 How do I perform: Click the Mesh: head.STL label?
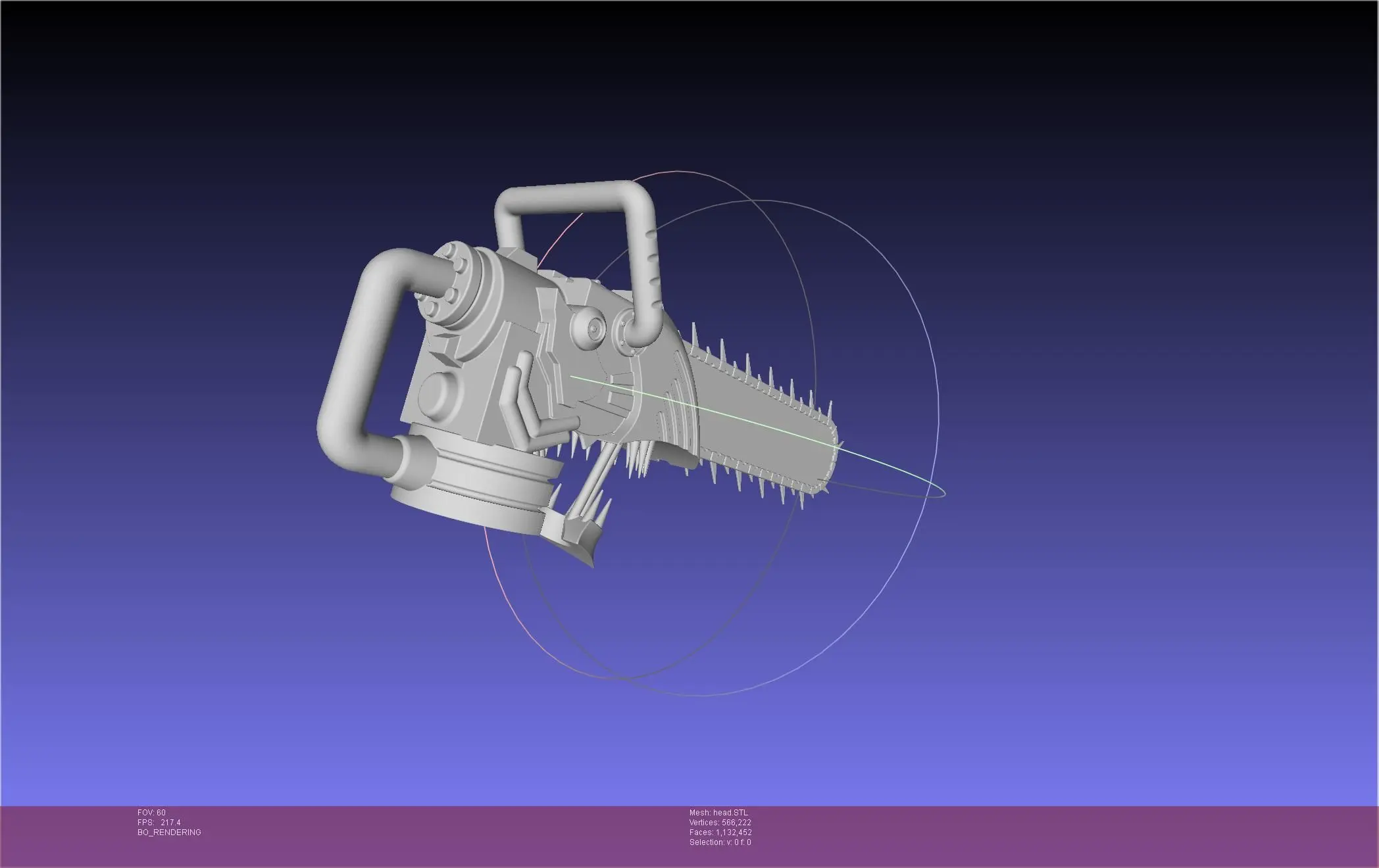[x=718, y=813]
